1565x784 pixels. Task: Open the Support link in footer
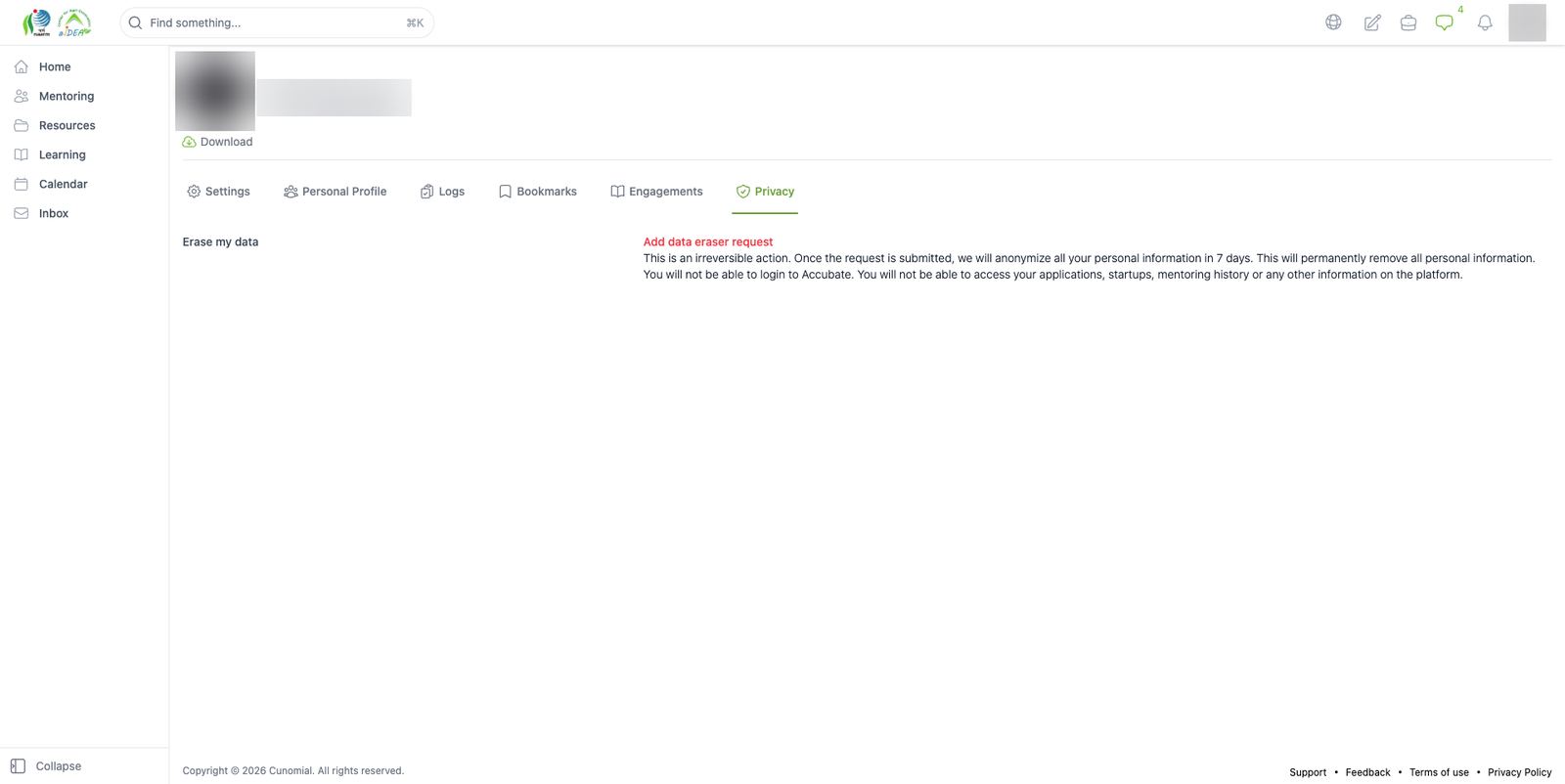click(x=1308, y=772)
